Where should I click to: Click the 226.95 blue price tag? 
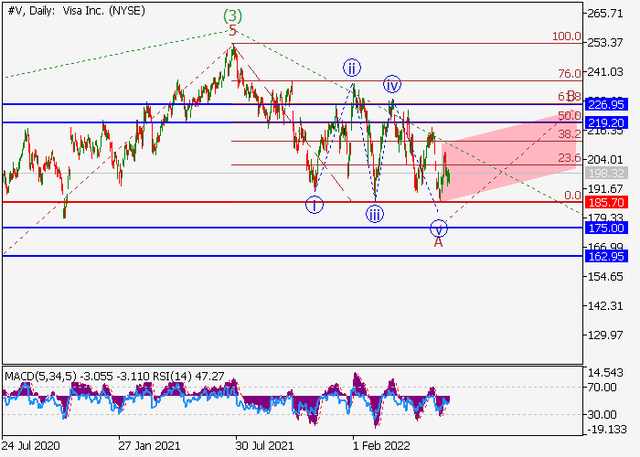pyautogui.click(x=606, y=104)
